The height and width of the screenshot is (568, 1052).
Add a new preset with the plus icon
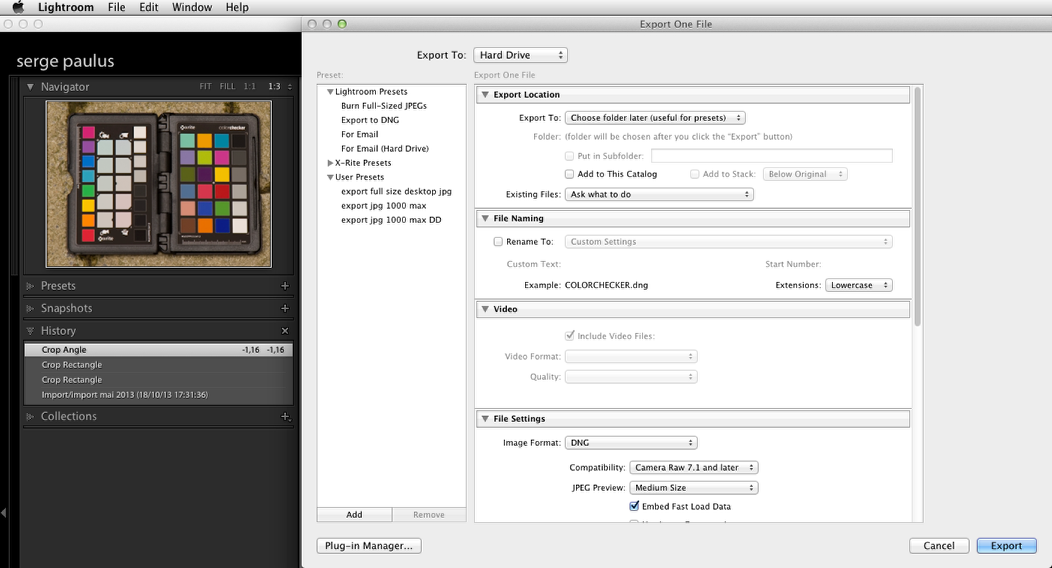[284, 286]
